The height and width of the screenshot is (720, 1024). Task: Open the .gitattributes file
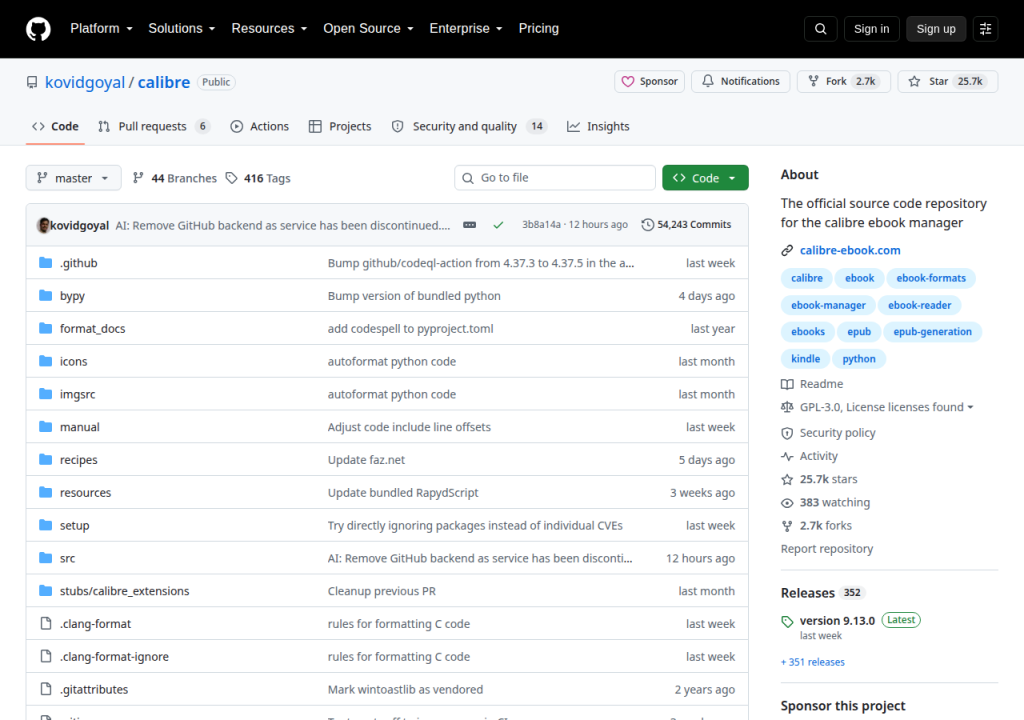pyautogui.click(x=94, y=689)
